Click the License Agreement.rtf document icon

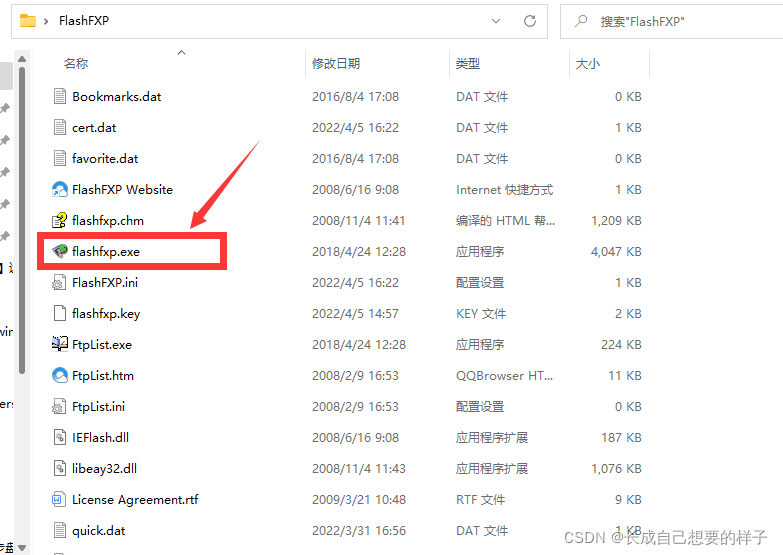click(59, 499)
